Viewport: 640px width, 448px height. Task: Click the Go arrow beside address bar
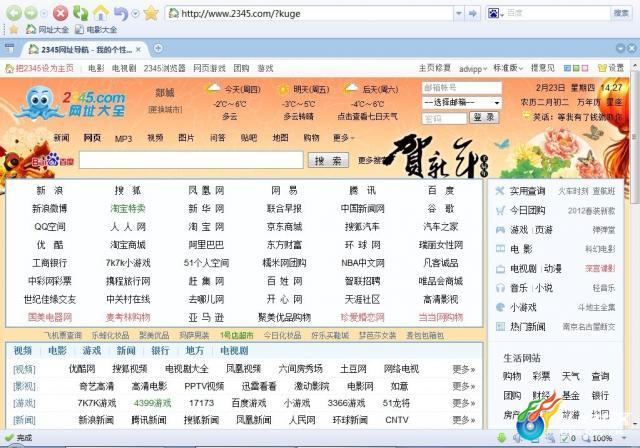(472, 13)
